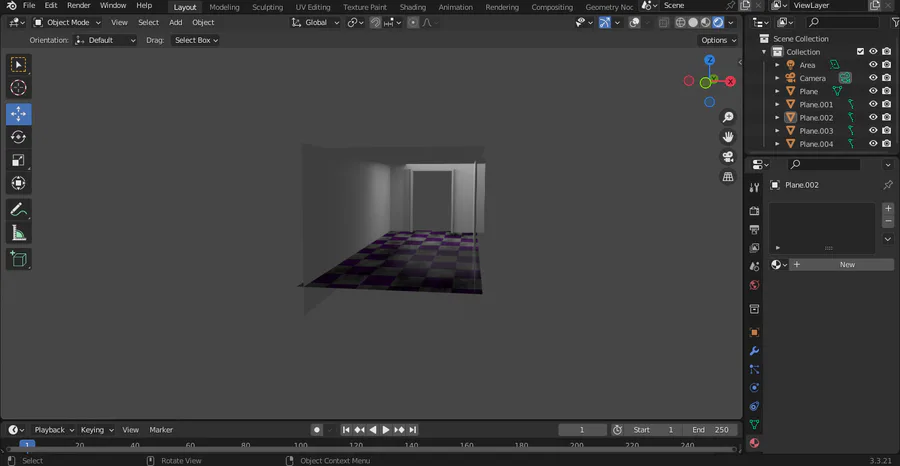Image resolution: width=900 pixels, height=466 pixels.
Task: Select the Move tool
Action: pos(18,114)
